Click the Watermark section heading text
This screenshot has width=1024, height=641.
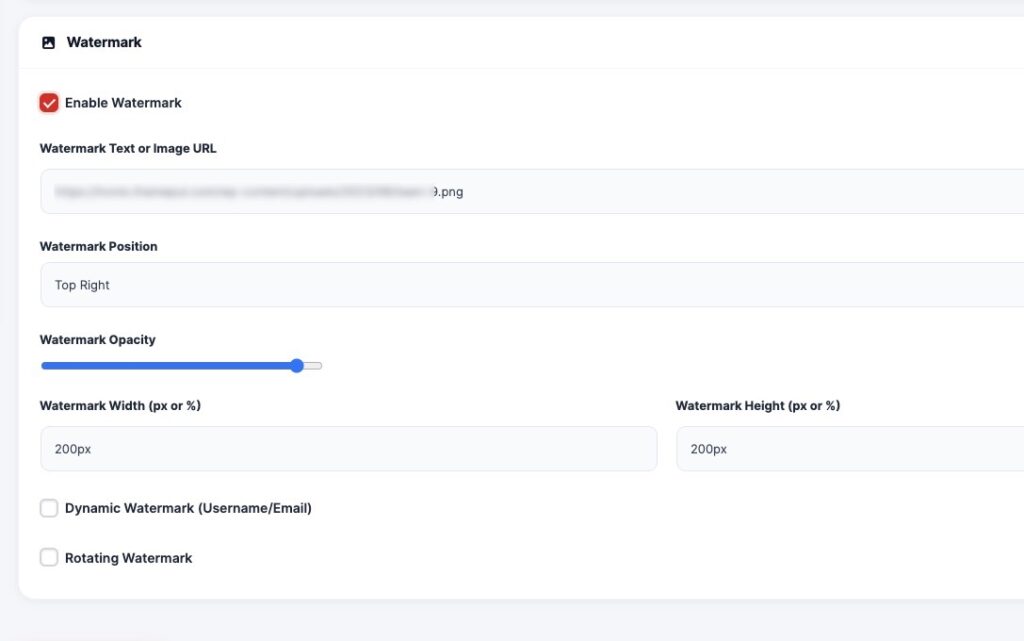point(104,43)
